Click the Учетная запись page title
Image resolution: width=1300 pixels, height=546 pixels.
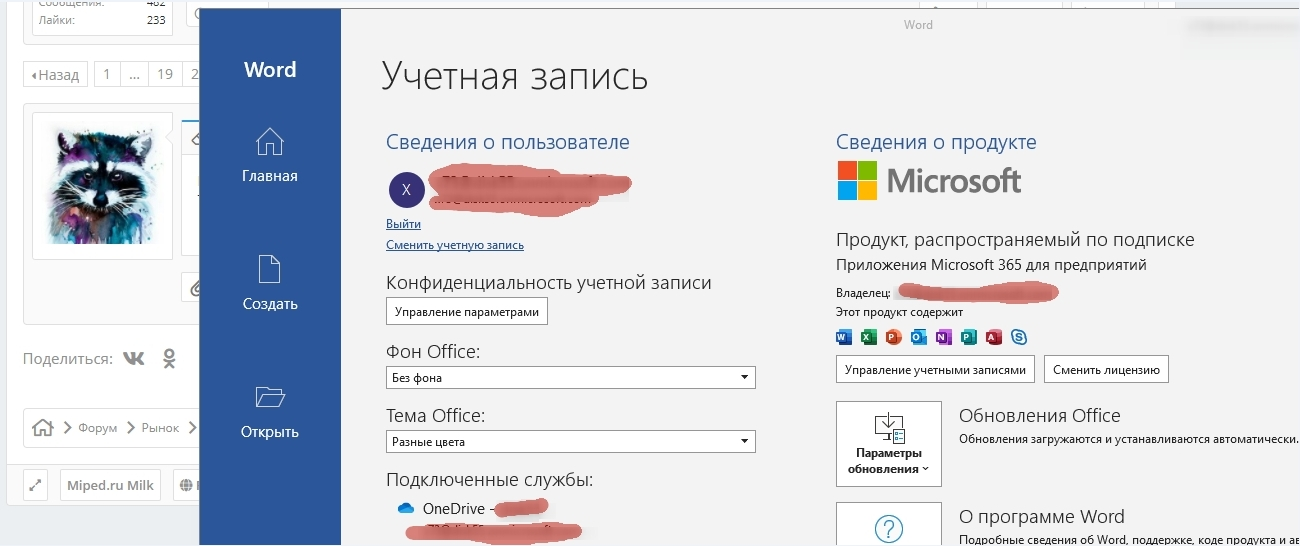click(515, 77)
